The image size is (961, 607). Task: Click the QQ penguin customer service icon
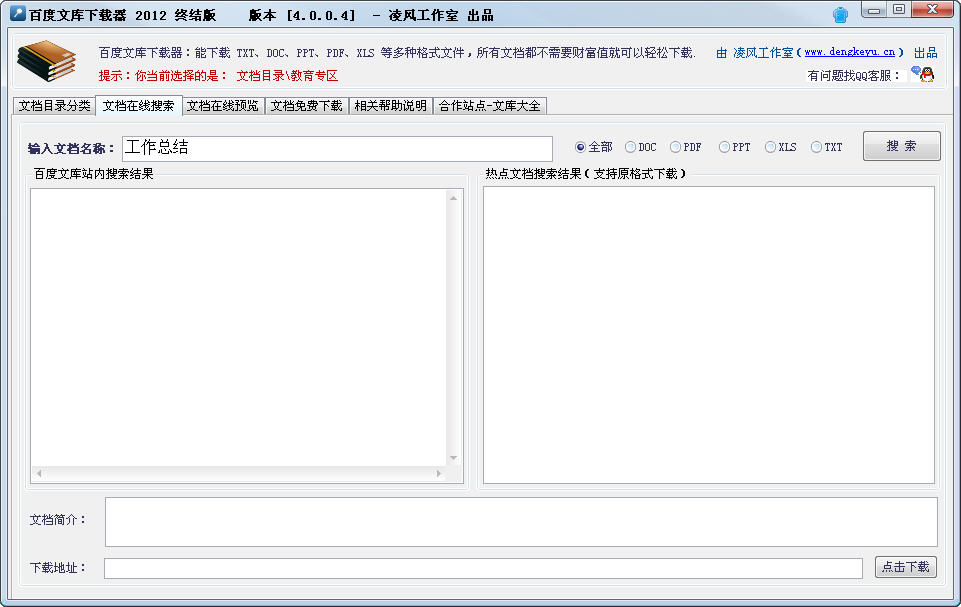(x=922, y=75)
